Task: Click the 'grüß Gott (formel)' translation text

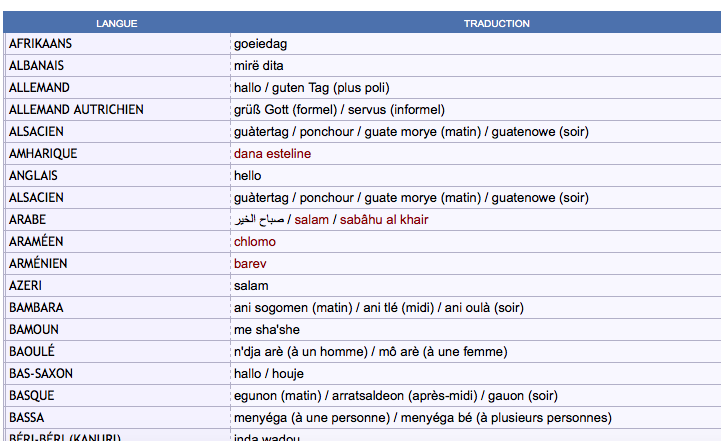Action: coord(284,110)
